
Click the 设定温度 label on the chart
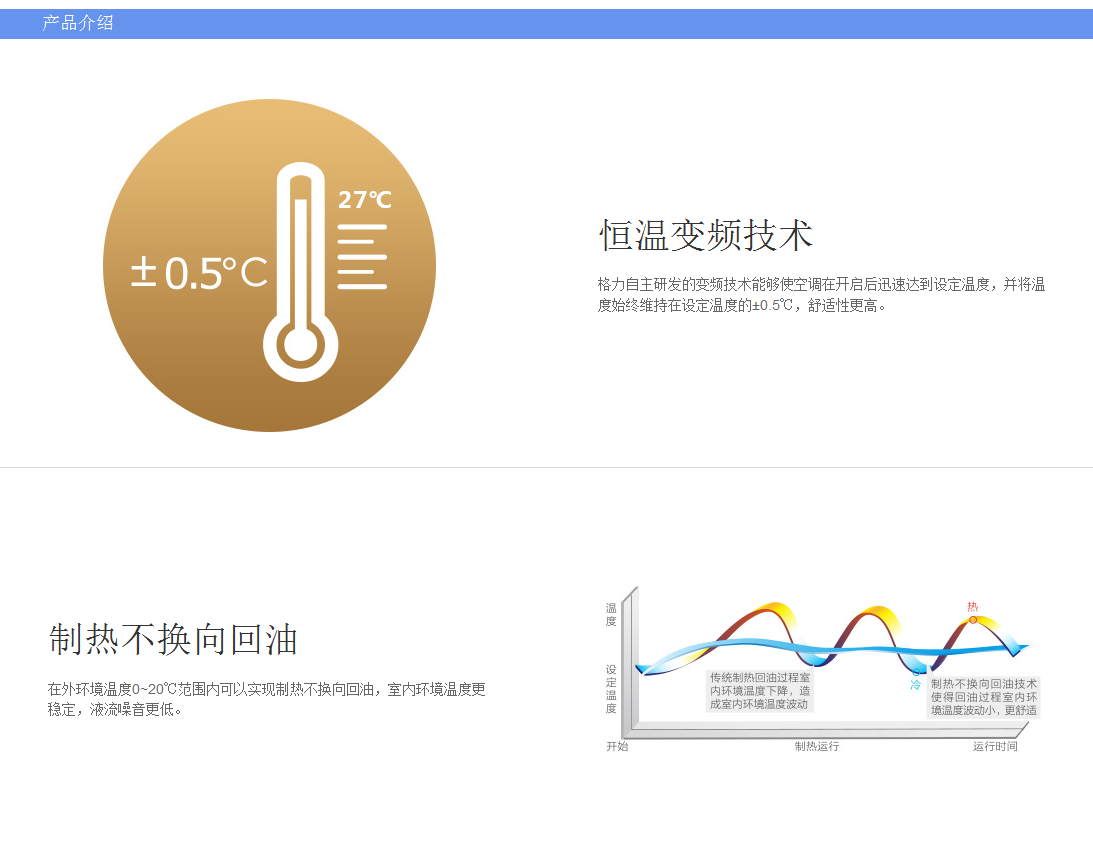[x=611, y=689]
